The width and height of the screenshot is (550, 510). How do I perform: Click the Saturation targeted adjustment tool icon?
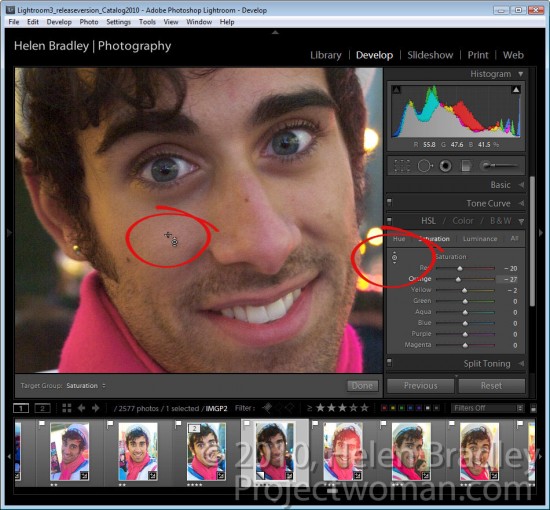(395, 258)
